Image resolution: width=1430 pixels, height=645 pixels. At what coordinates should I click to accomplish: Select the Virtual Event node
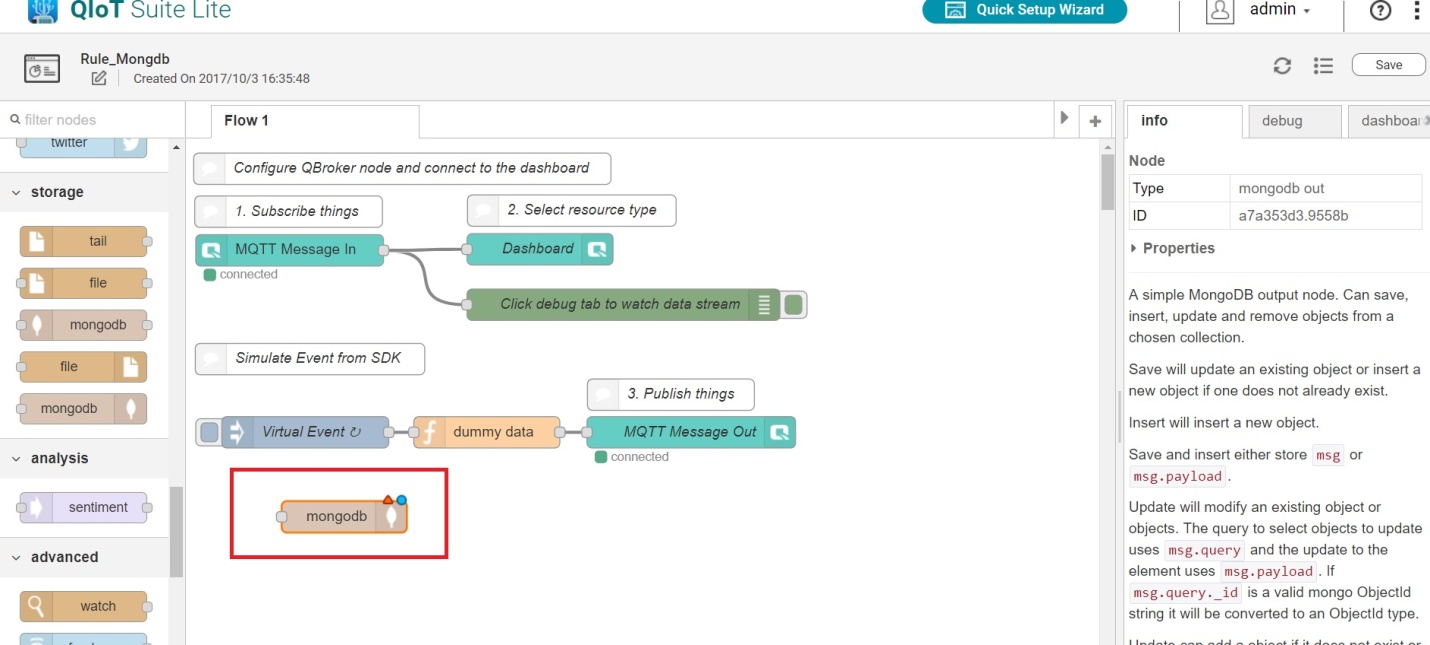(305, 432)
